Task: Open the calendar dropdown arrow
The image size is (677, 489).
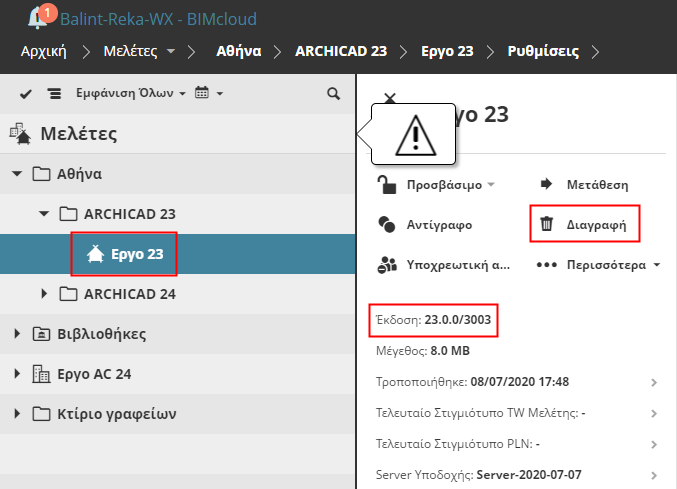Action: 220,94
